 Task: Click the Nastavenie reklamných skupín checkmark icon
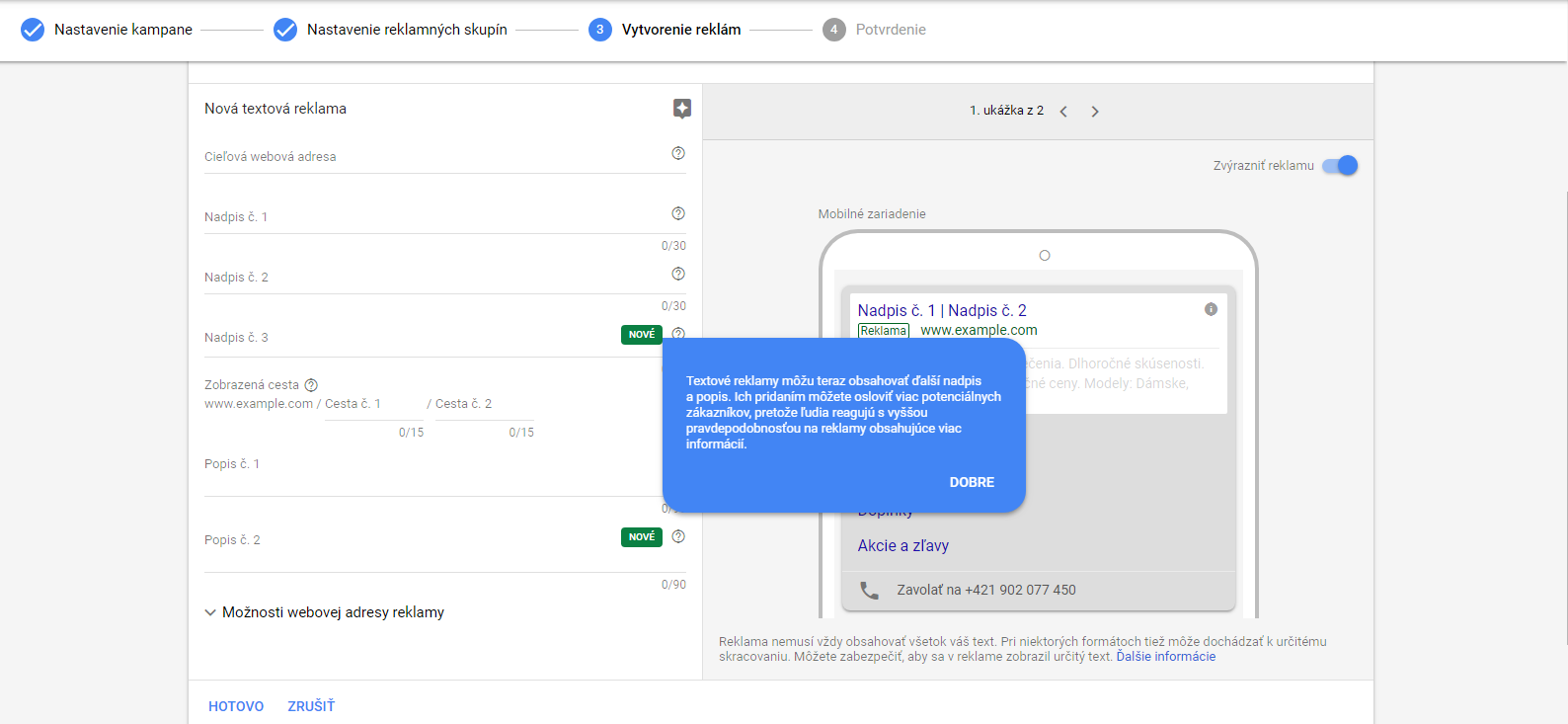285,30
